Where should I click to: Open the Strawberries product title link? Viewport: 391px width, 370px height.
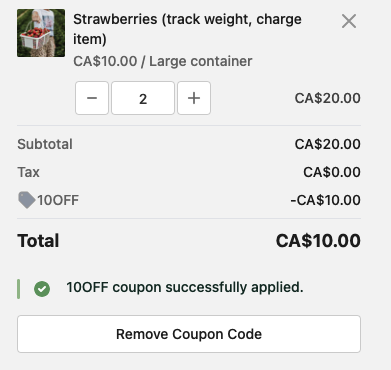click(x=187, y=29)
